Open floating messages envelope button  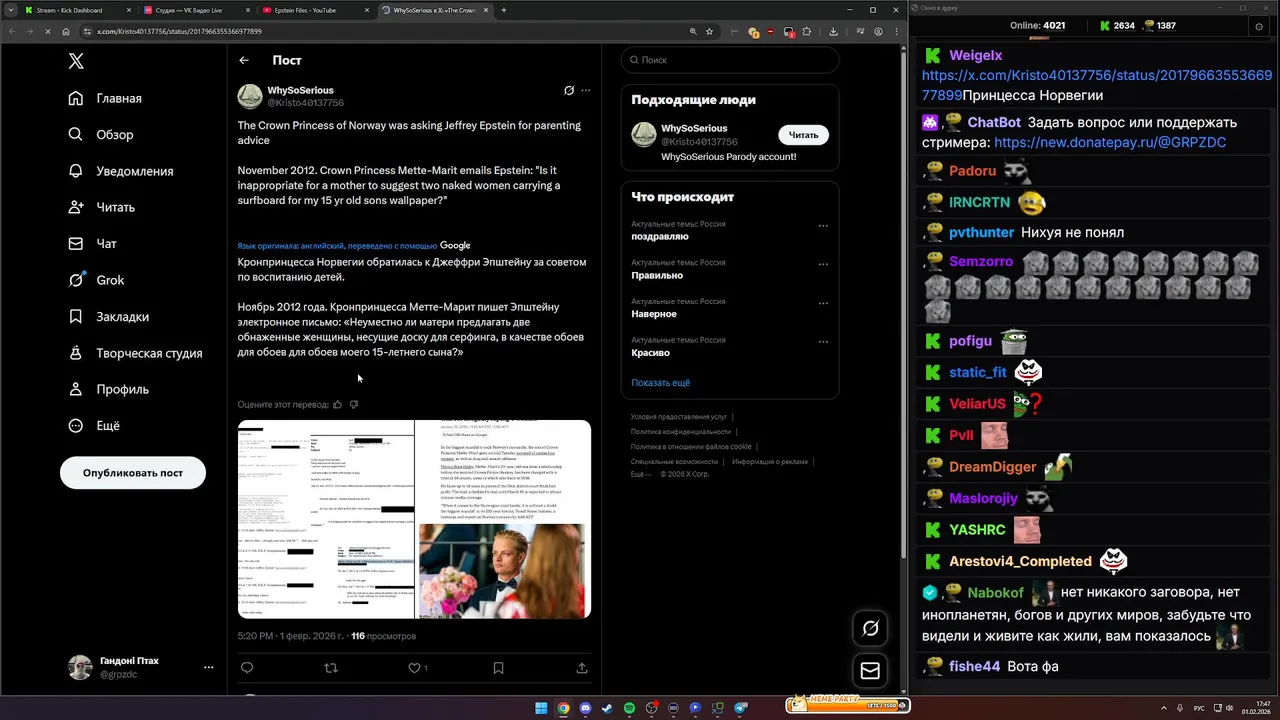(x=870, y=671)
